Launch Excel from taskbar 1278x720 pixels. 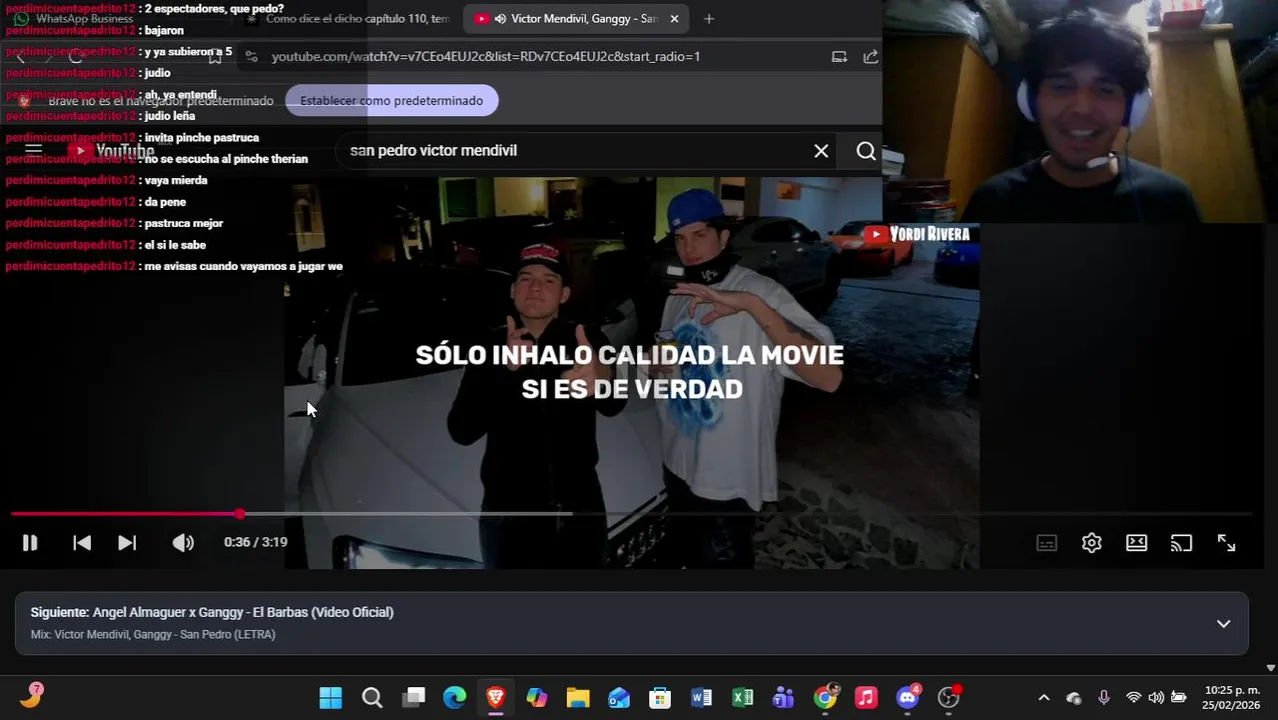pyautogui.click(x=742, y=698)
